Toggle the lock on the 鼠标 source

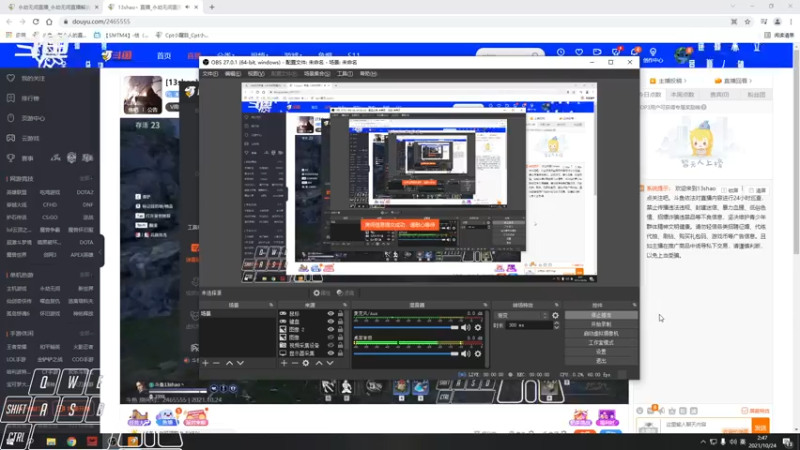(340, 314)
